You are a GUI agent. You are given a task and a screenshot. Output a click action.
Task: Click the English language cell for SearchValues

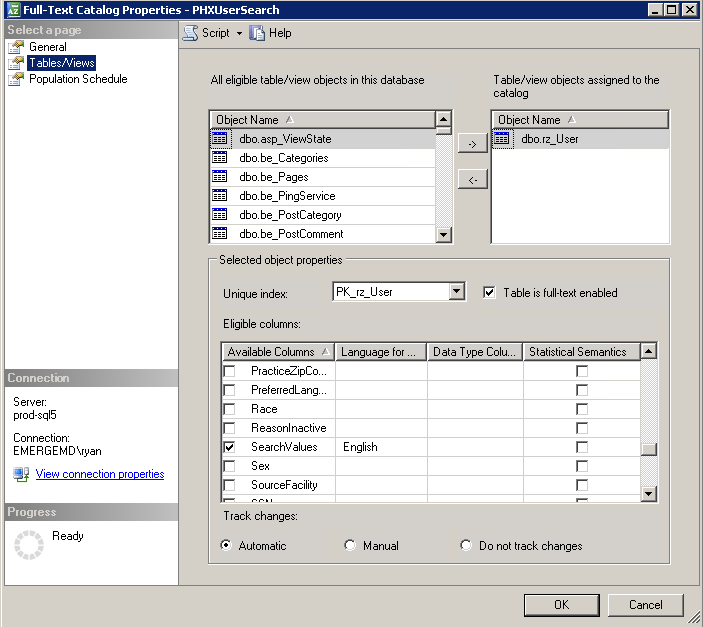tap(382, 447)
